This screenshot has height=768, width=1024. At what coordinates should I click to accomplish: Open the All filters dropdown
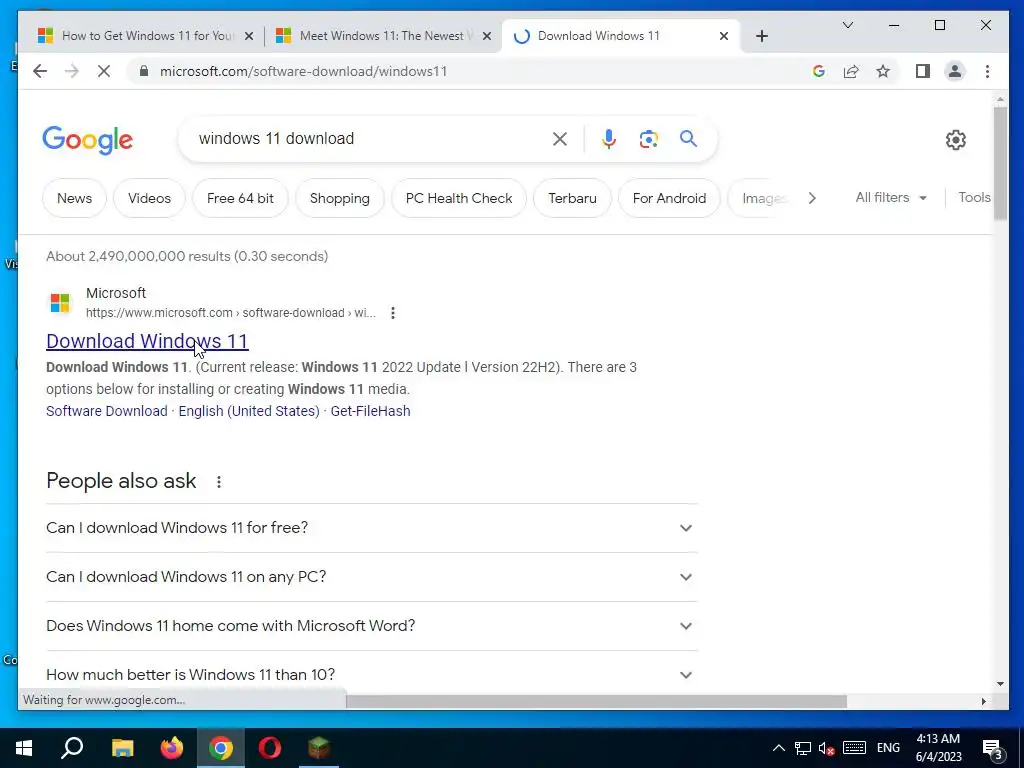coord(891,197)
